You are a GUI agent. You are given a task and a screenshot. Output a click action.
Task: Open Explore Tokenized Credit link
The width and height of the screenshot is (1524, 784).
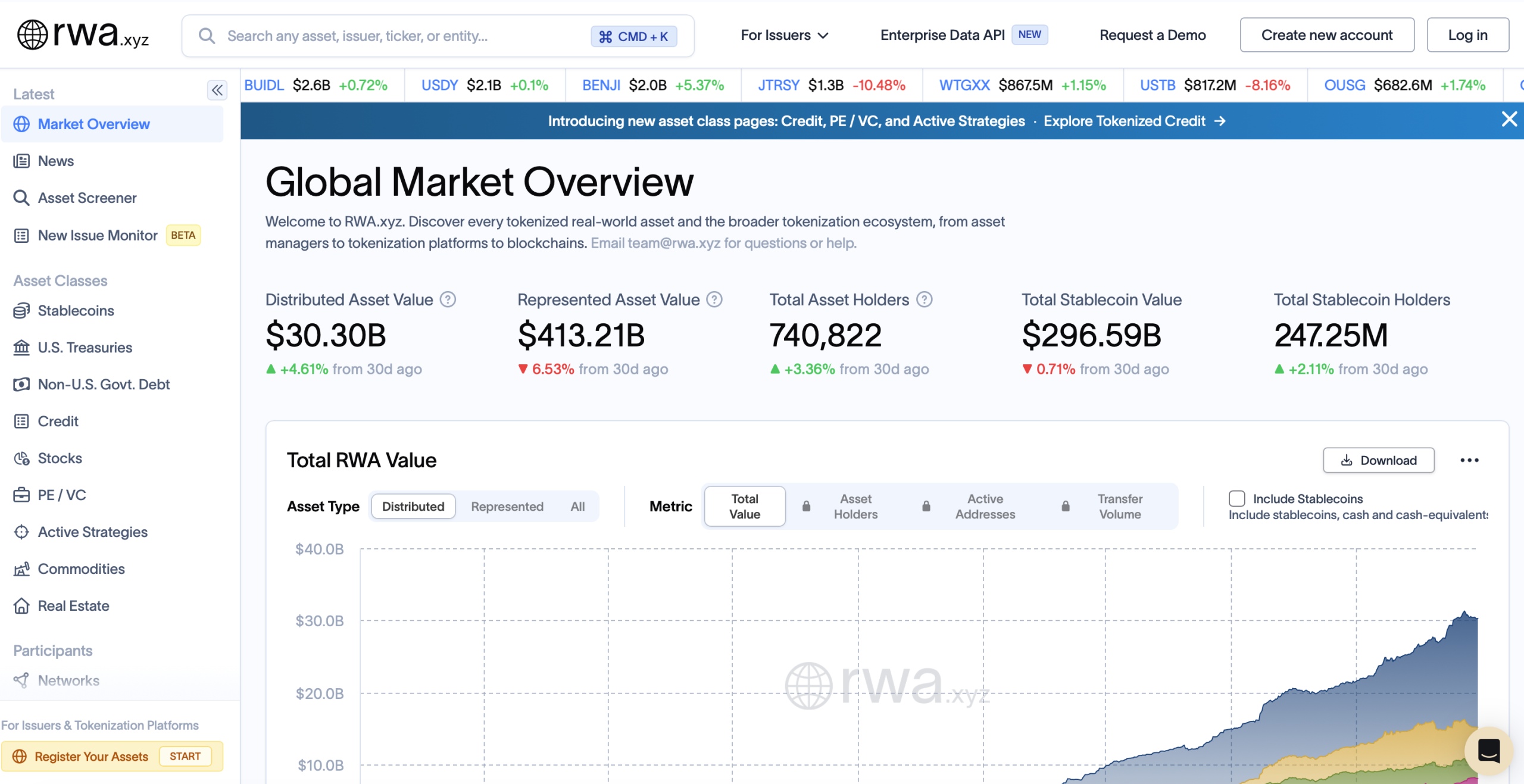coord(1135,121)
